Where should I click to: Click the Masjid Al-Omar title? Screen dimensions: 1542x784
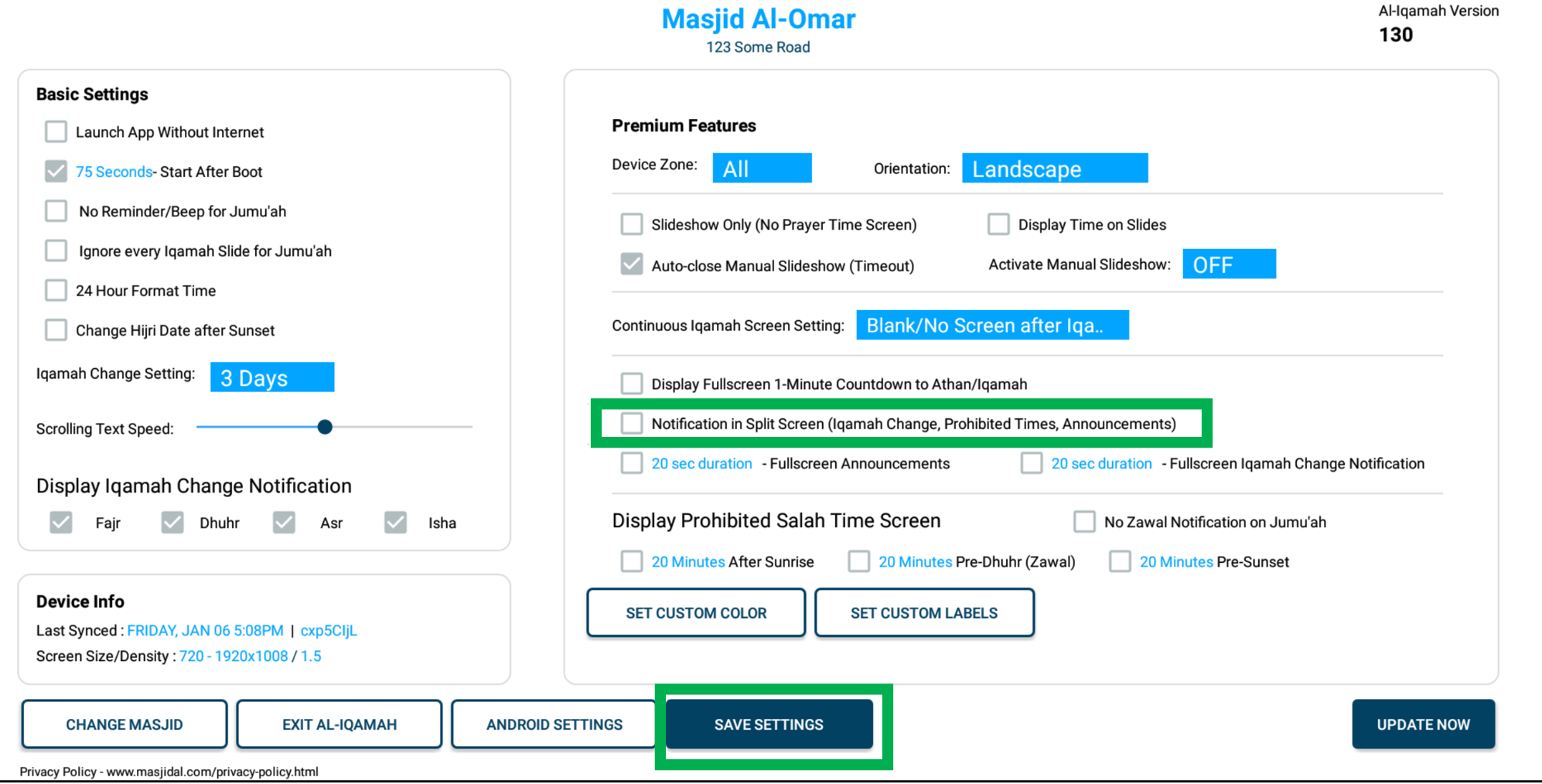click(x=758, y=19)
